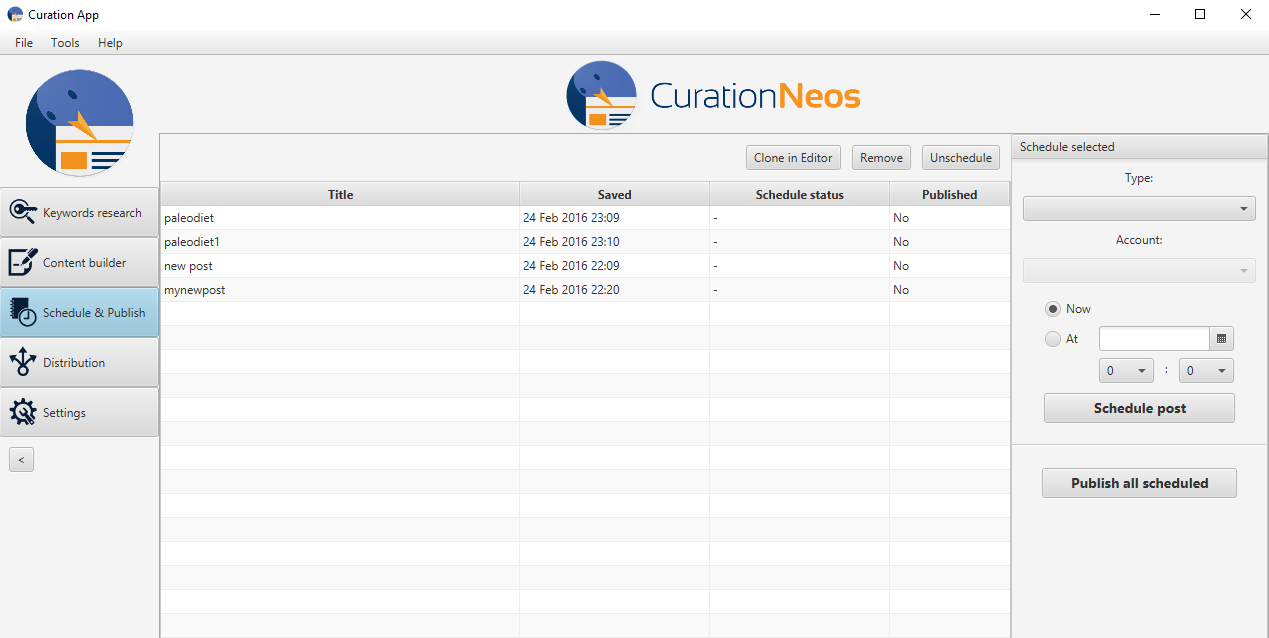The height and width of the screenshot is (638, 1269).
Task: Select the mynewpost row title
Action: 195,290
